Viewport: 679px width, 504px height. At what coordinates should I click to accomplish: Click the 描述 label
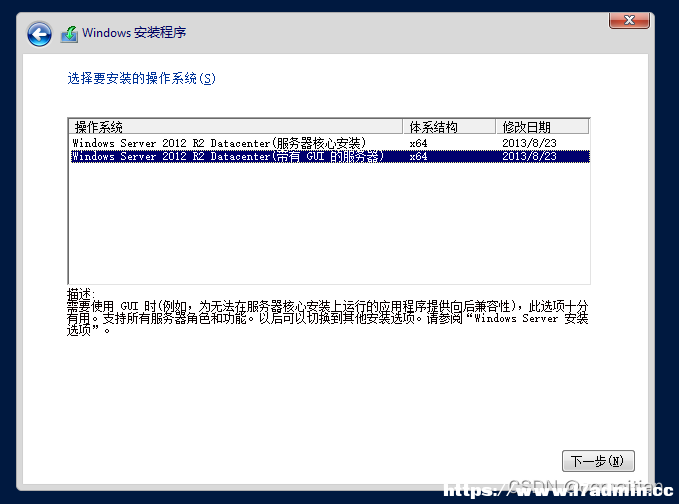pos(81,294)
